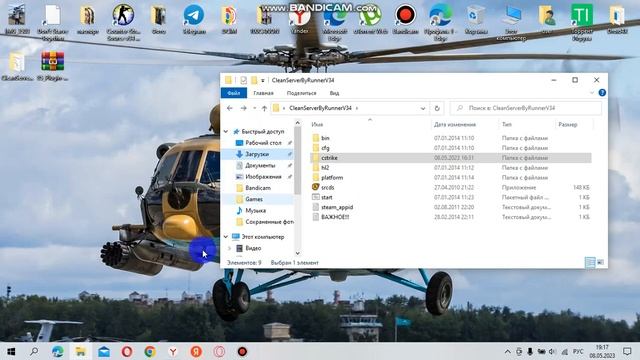Select the cstrike folder
Image resolution: width=640 pixels, height=360 pixels.
tap(451, 158)
